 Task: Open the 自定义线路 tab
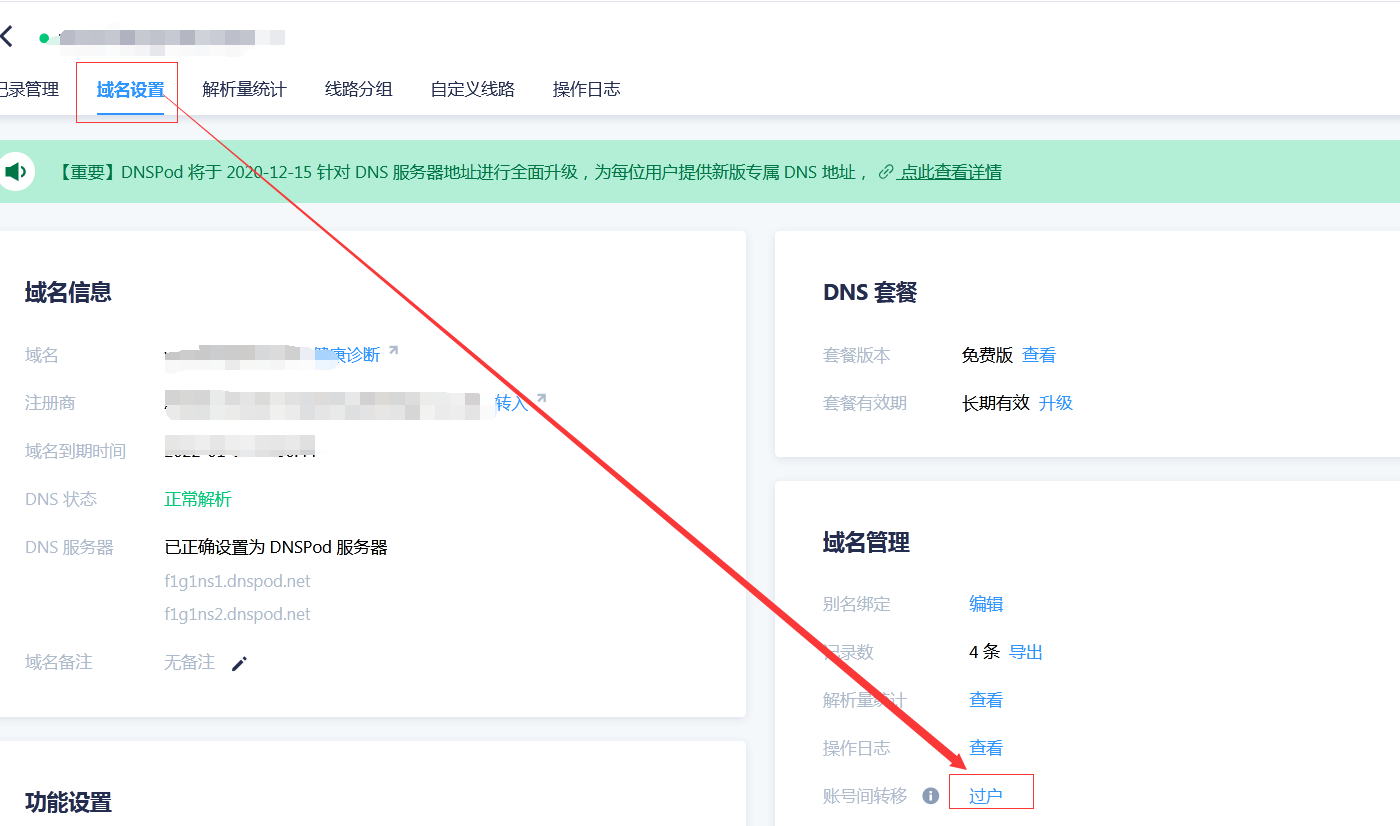pos(472,89)
